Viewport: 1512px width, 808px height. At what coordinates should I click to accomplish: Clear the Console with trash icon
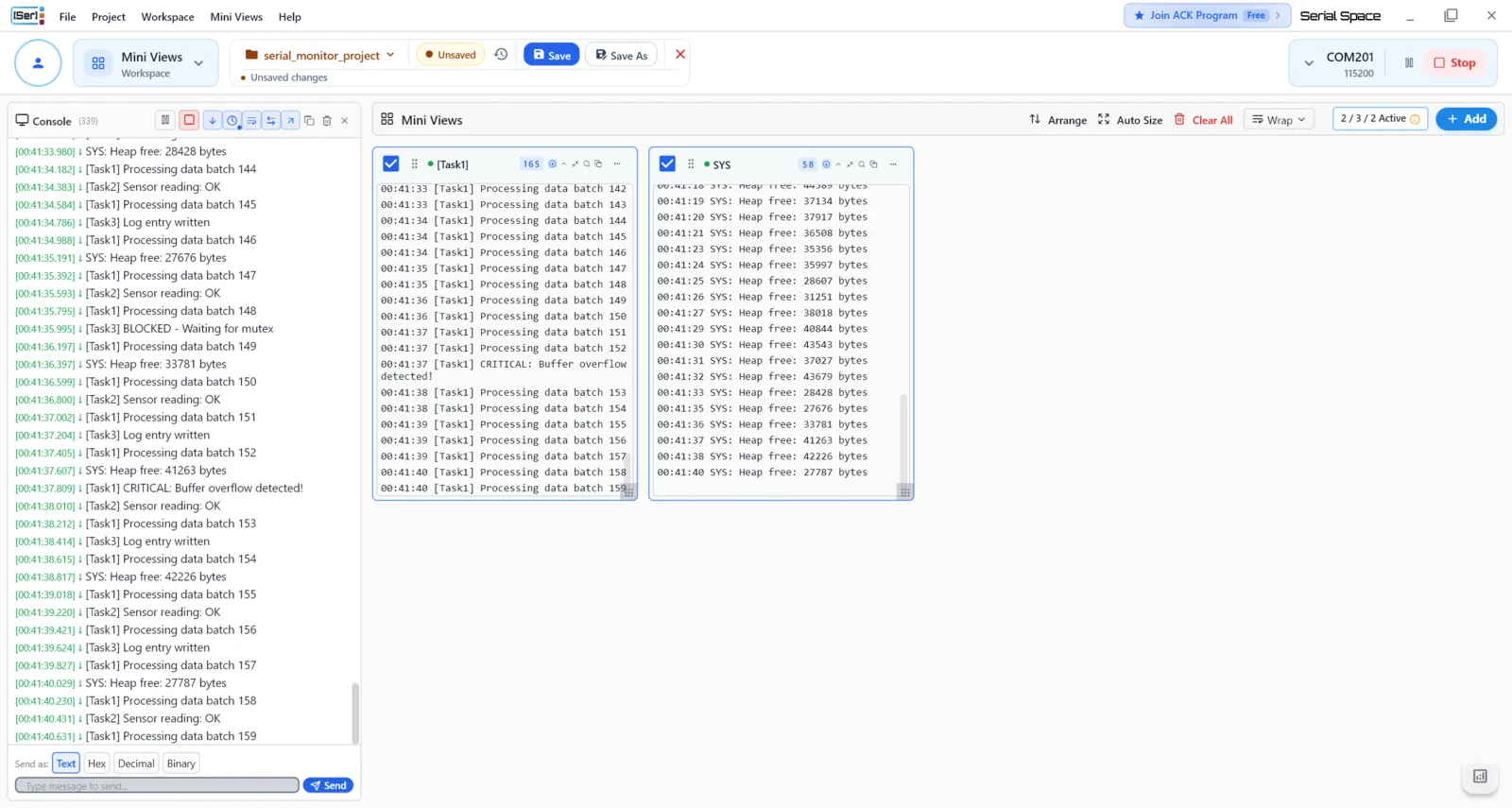coord(327,121)
